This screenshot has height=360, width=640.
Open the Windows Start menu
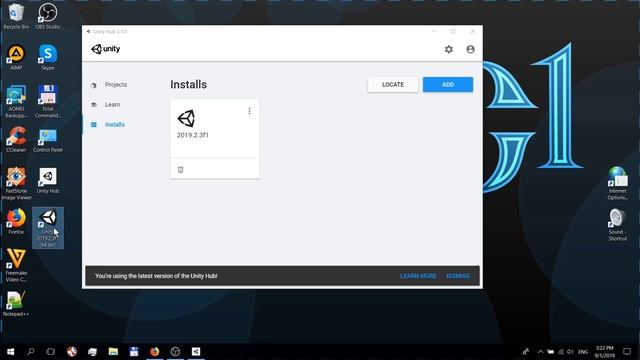pos(11,351)
